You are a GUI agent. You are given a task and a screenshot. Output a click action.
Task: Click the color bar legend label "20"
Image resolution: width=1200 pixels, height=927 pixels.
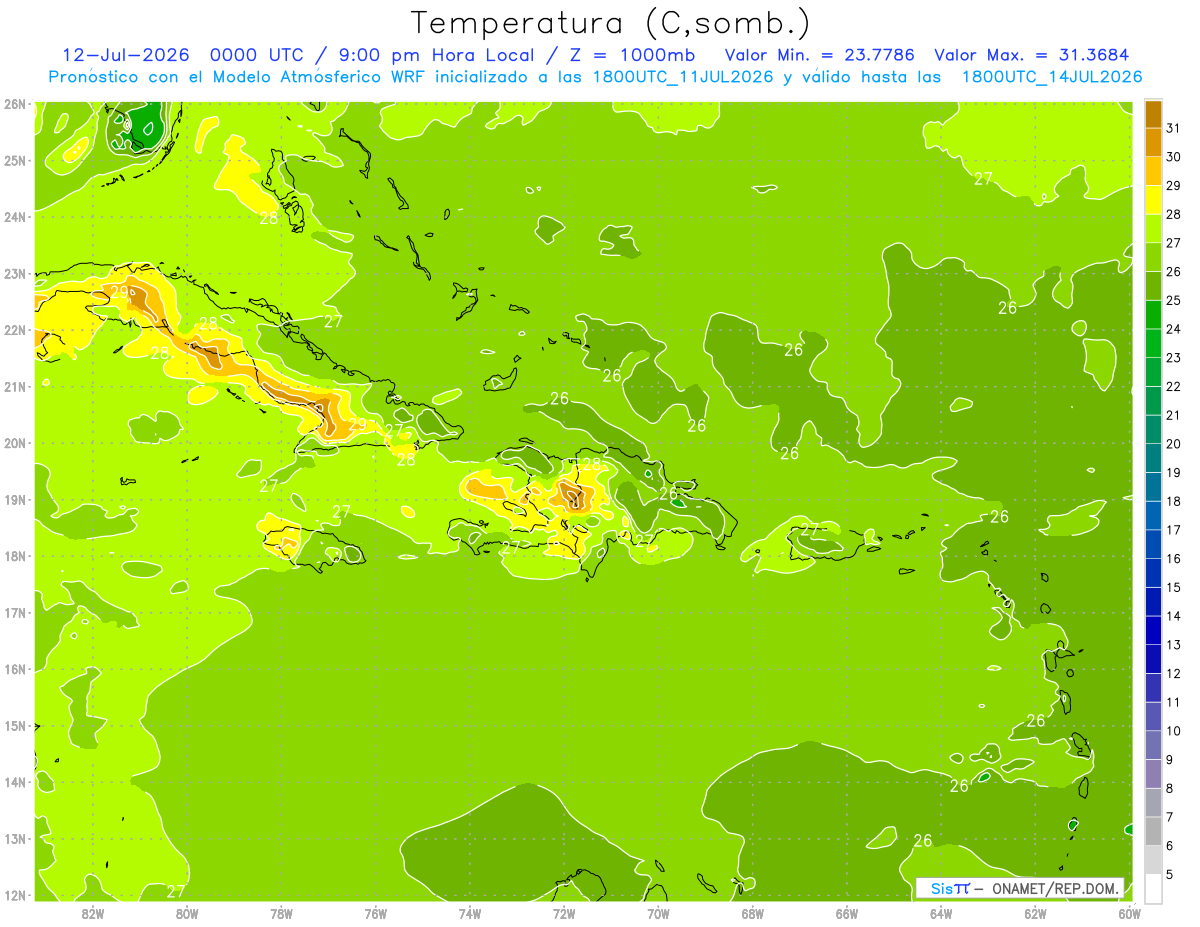[x=1174, y=444]
